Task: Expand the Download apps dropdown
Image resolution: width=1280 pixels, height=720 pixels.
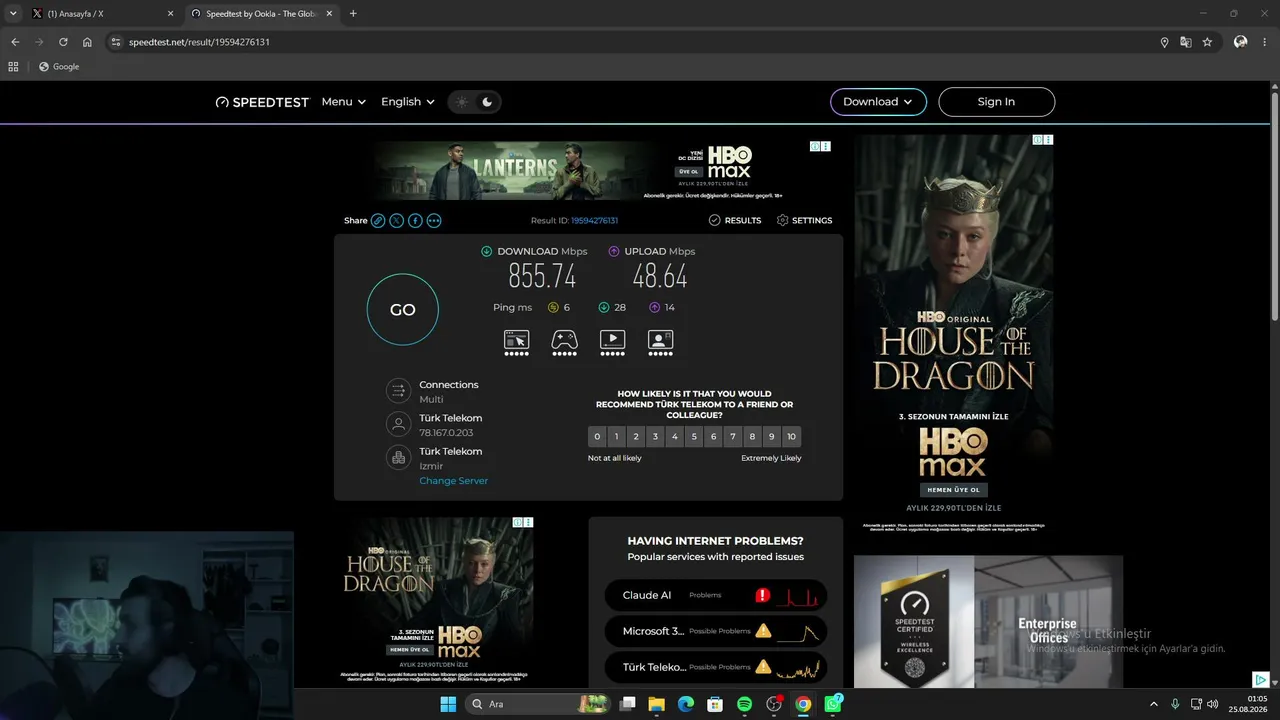Action: pos(878,102)
